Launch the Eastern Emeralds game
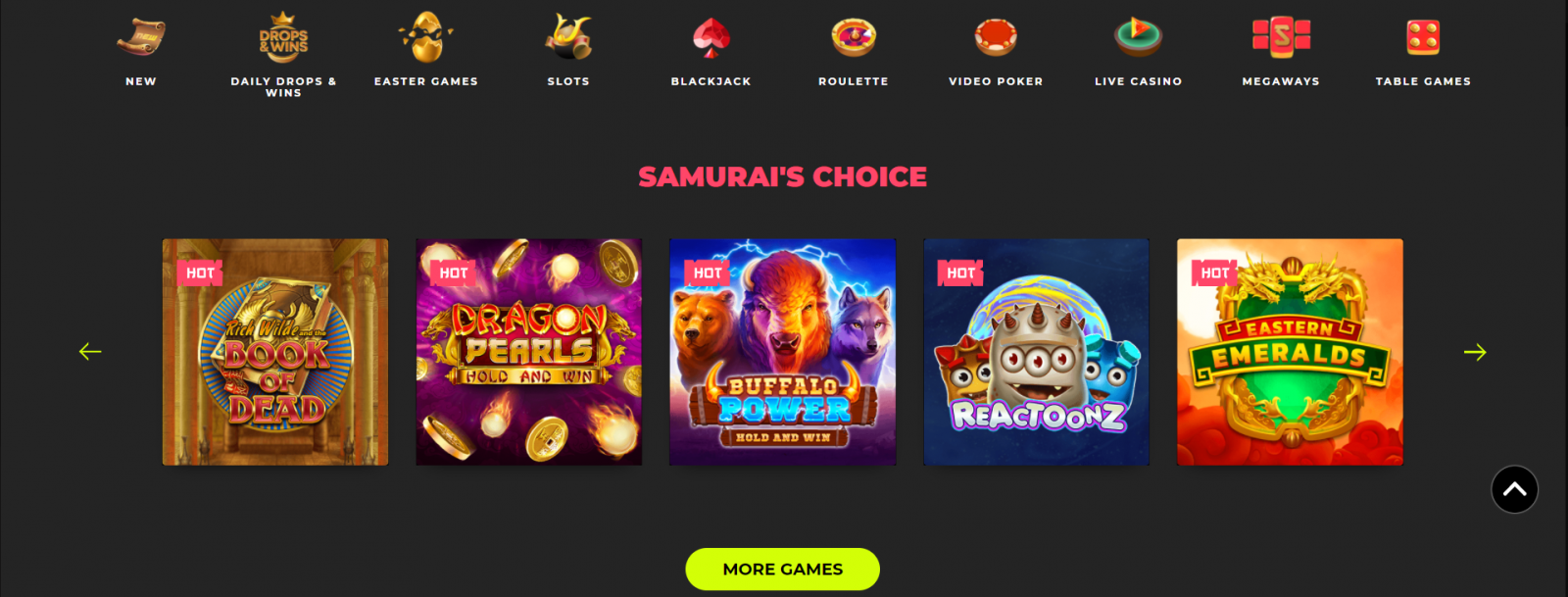This screenshot has height=597, width=1568. 1290,352
